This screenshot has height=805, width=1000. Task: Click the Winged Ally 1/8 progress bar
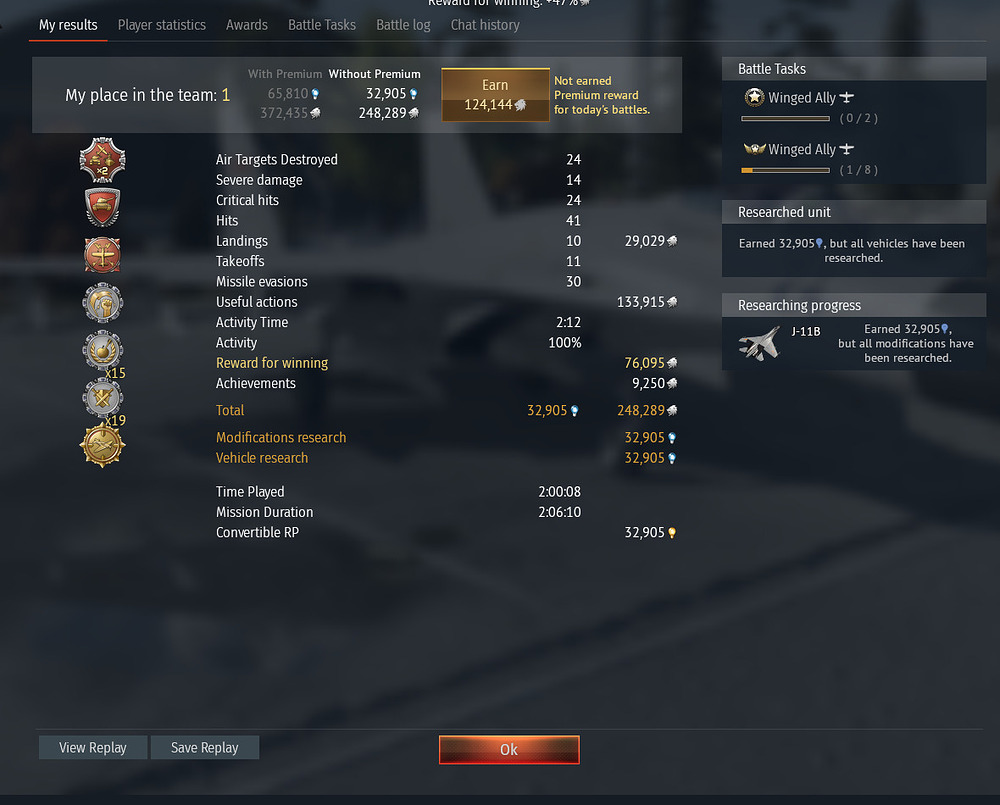(785, 170)
